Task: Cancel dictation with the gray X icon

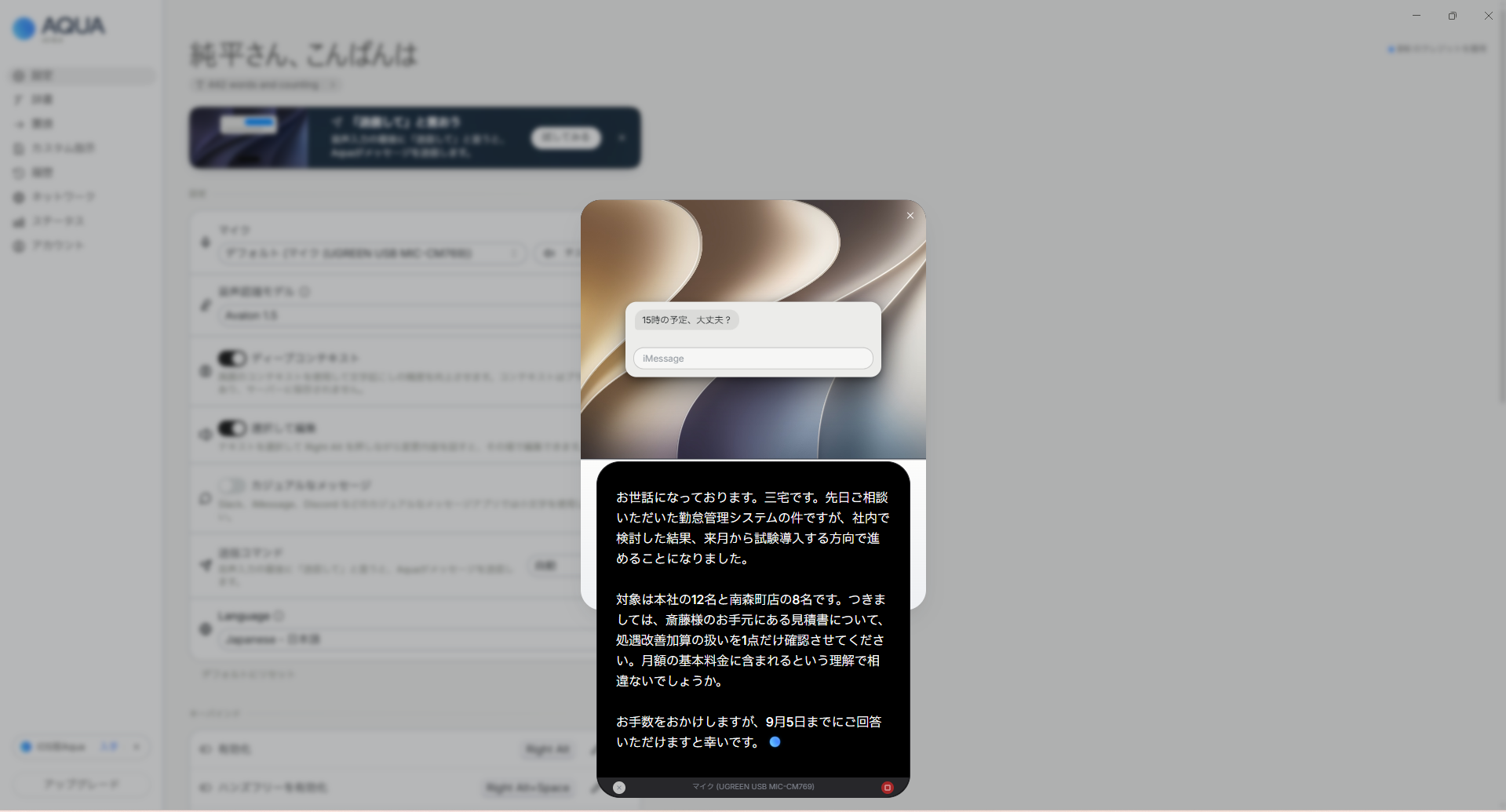Action: click(619, 788)
